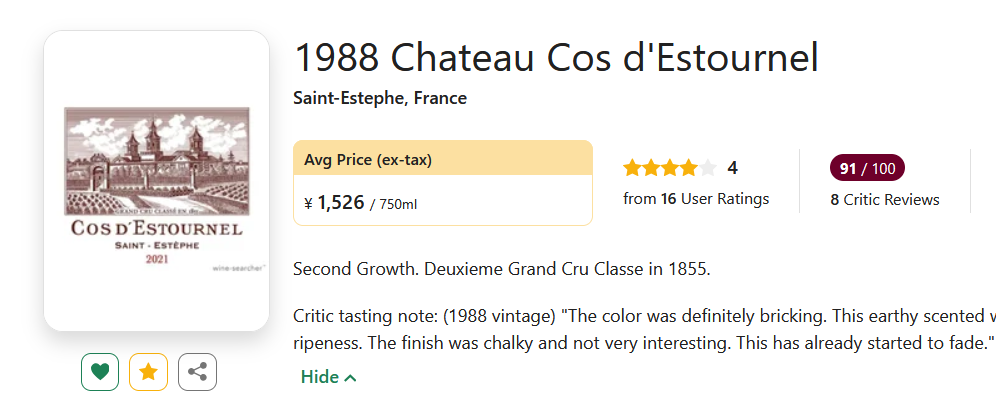Click the 1988 Chateau Cos d'Estournel title
This screenshot has width=996, height=414.
click(555, 57)
